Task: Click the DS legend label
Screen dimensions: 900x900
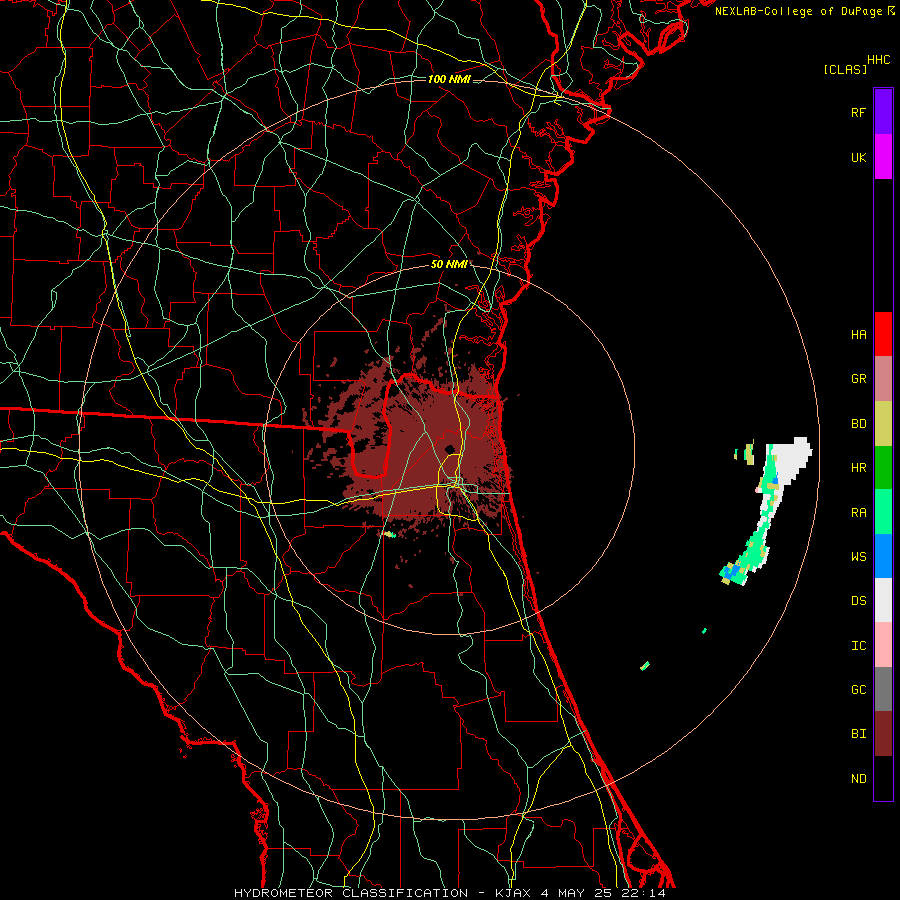Action: (x=858, y=601)
